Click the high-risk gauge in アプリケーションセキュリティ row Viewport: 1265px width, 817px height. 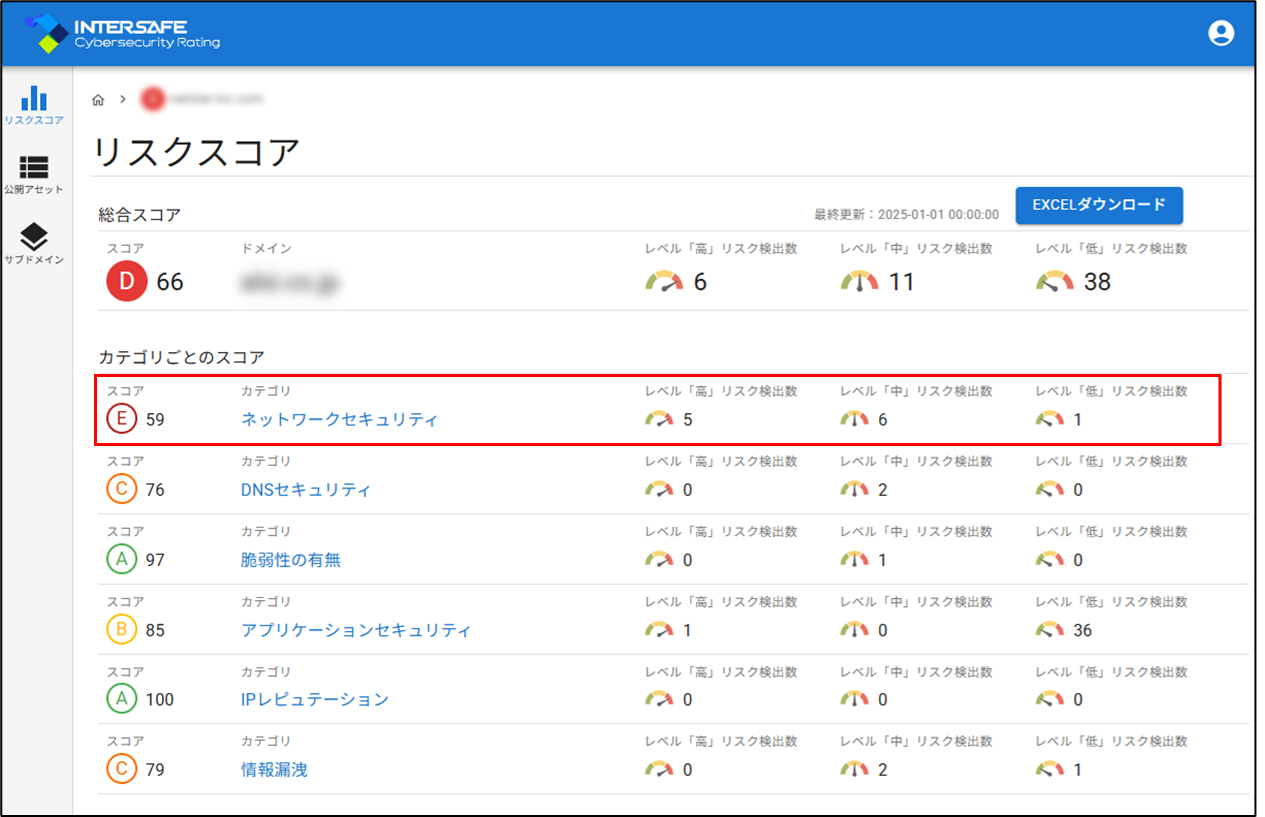click(x=660, y=630)
